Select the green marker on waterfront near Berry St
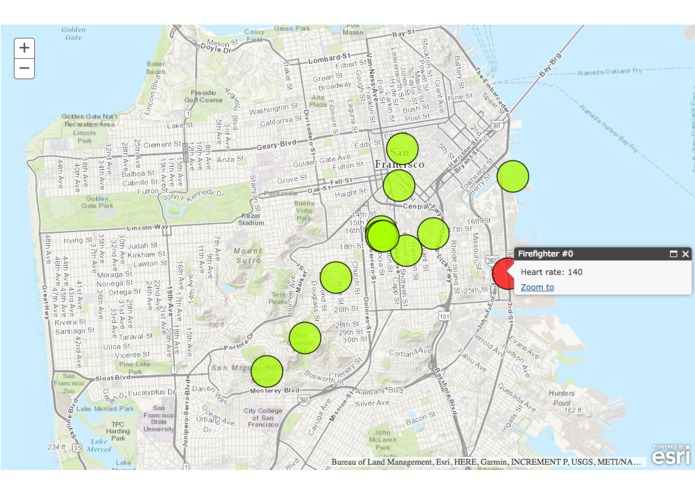 coord(513,176)
